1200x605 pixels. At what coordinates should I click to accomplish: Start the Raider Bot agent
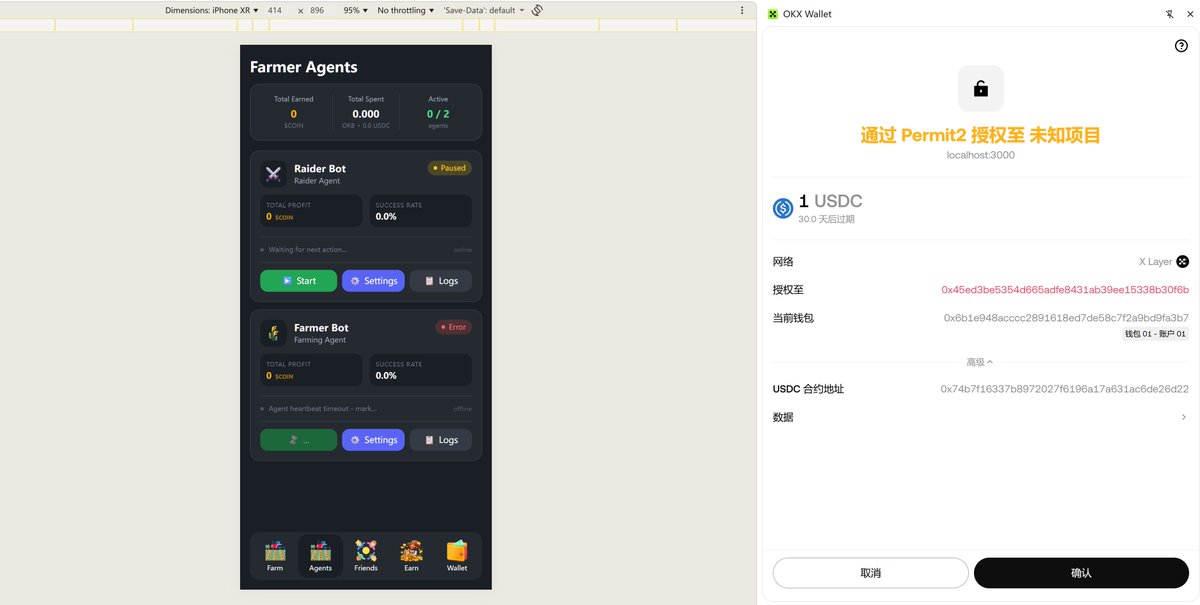[x=298, y=281]
